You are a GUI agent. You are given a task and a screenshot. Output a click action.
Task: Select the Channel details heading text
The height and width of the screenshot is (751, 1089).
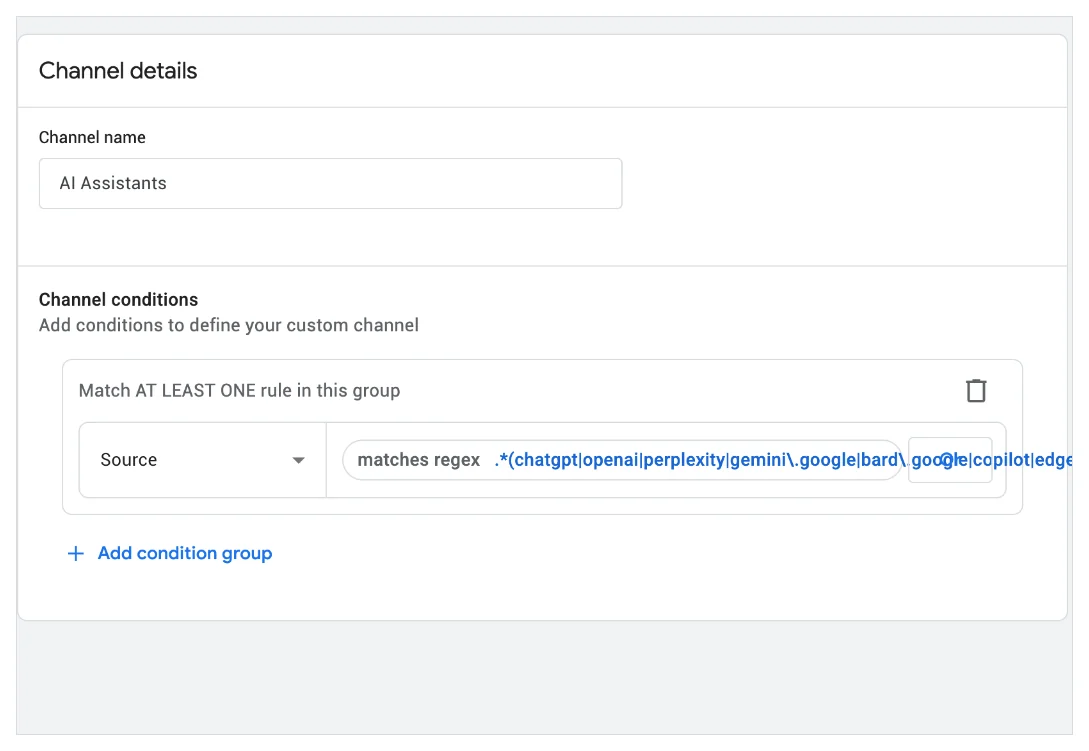point(118,71)
